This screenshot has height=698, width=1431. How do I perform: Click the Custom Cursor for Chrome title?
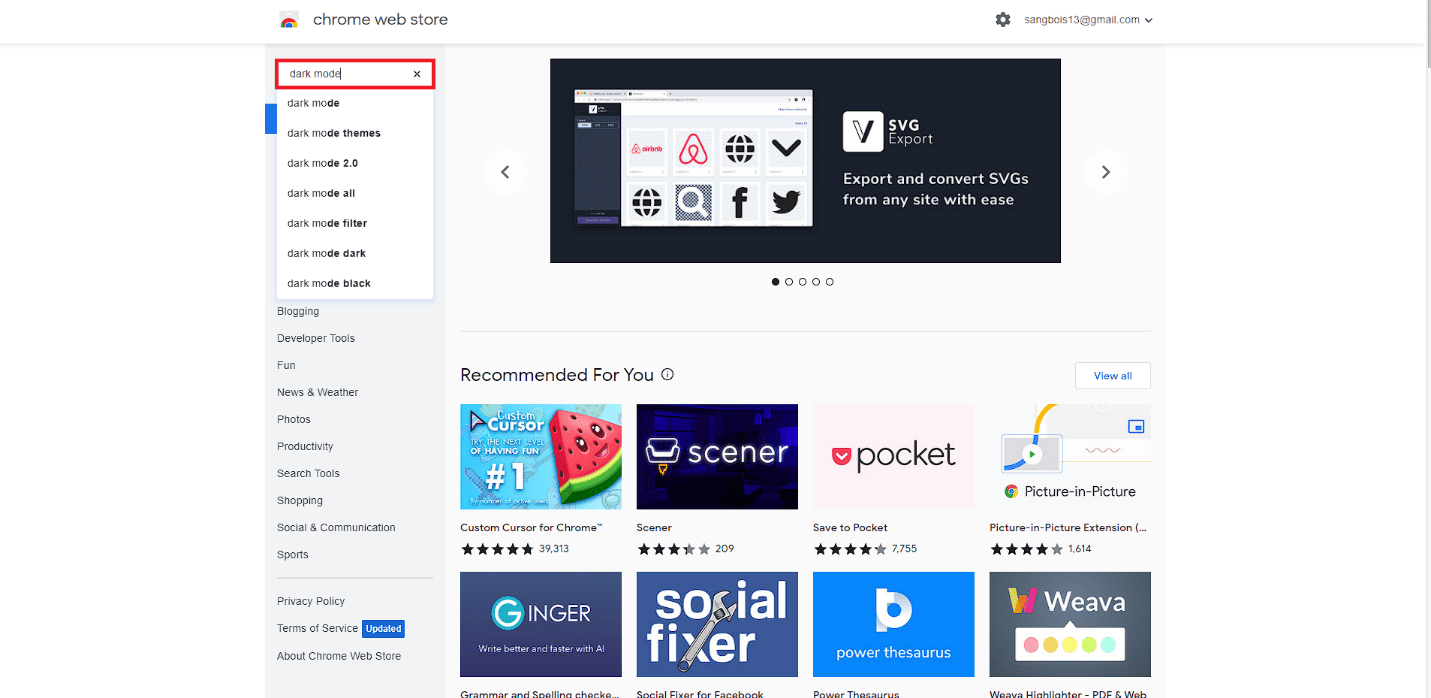[531, 527]
